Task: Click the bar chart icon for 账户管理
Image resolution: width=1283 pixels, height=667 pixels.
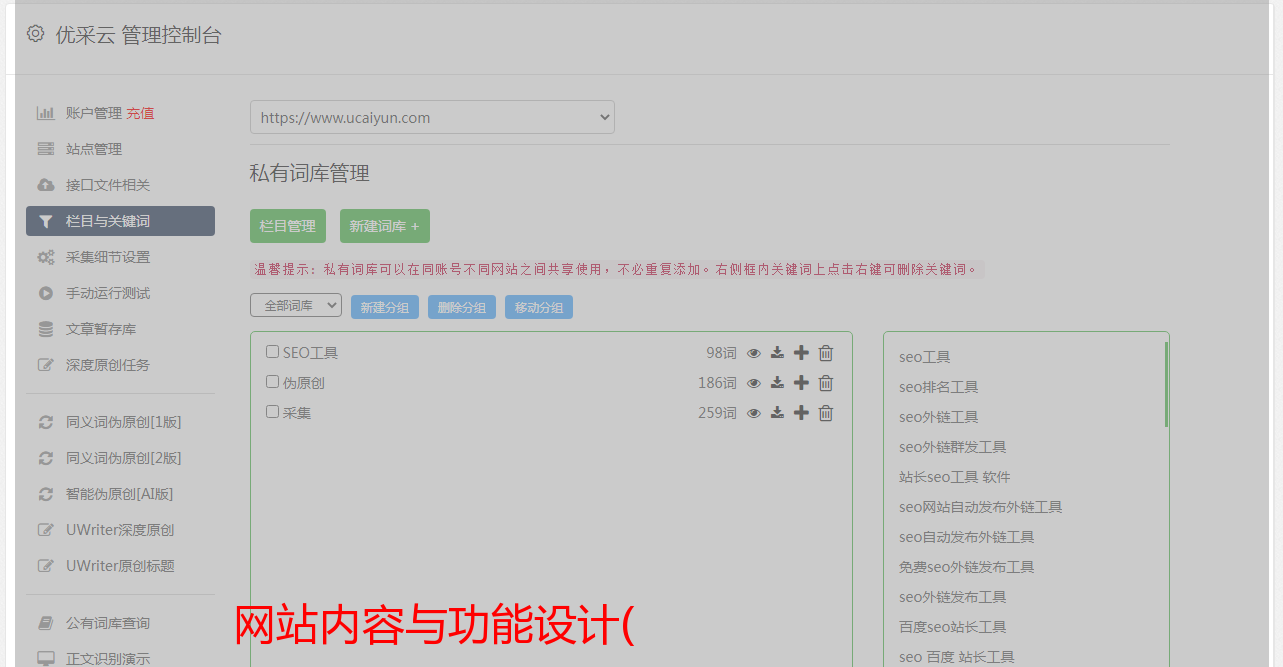Action: (x=45, y=113)
